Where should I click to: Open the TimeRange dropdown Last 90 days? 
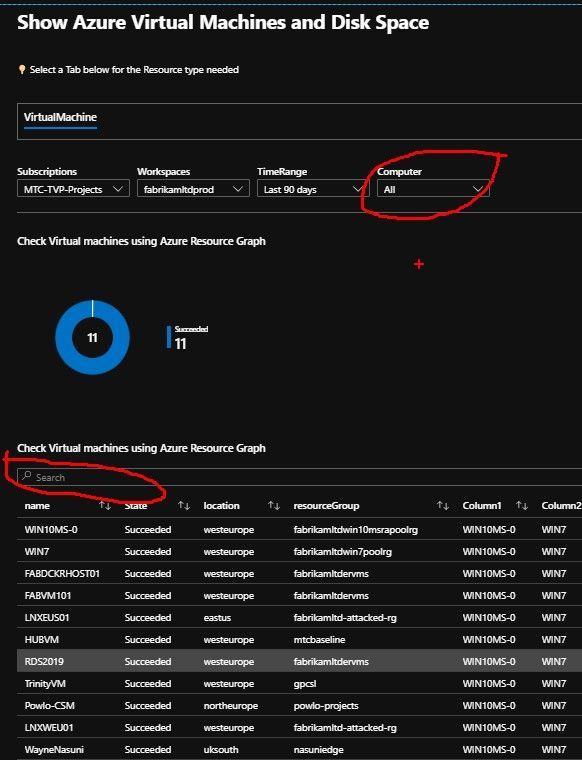click(313, 189)
